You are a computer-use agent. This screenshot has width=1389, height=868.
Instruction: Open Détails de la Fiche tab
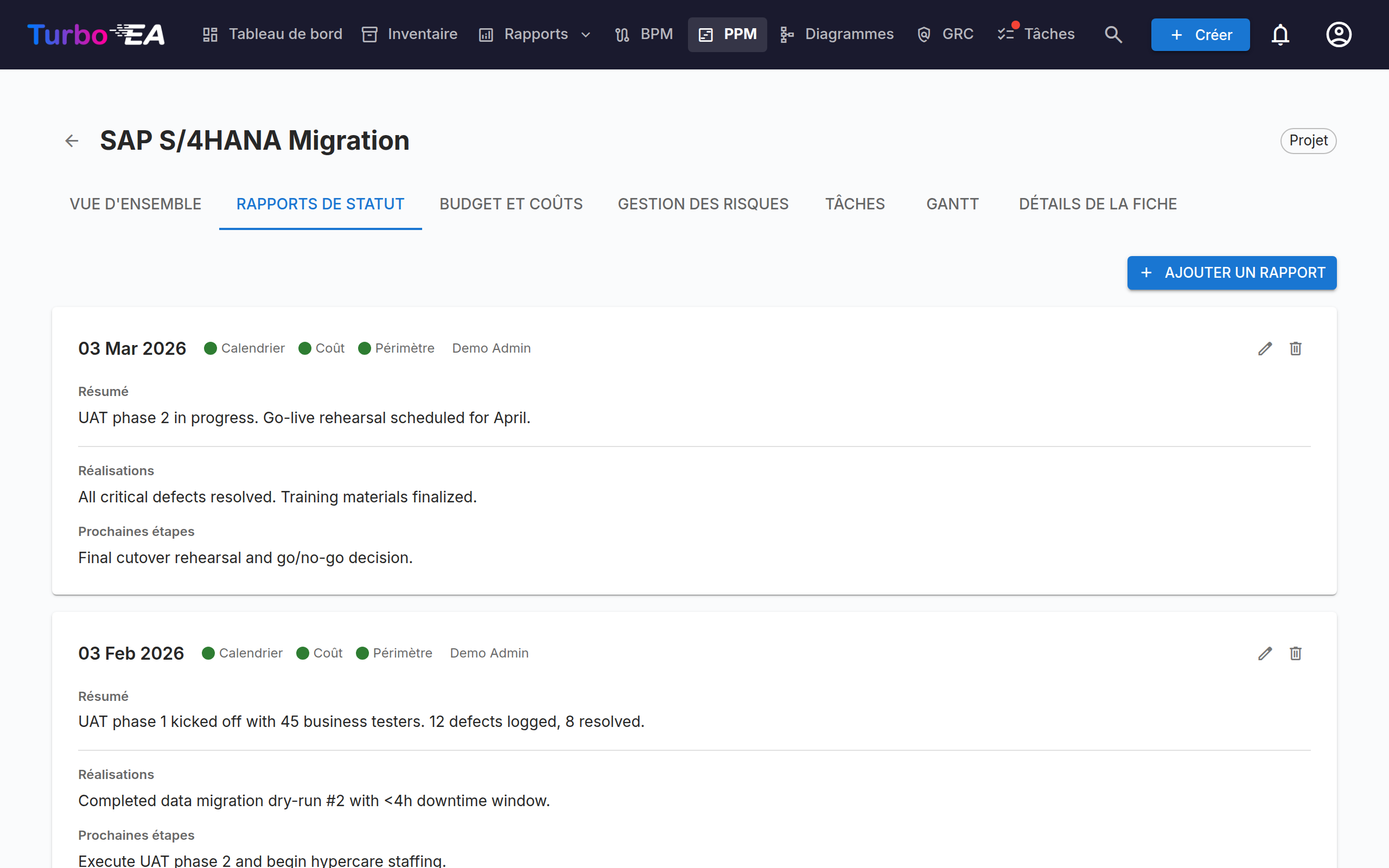[1098, 204]
